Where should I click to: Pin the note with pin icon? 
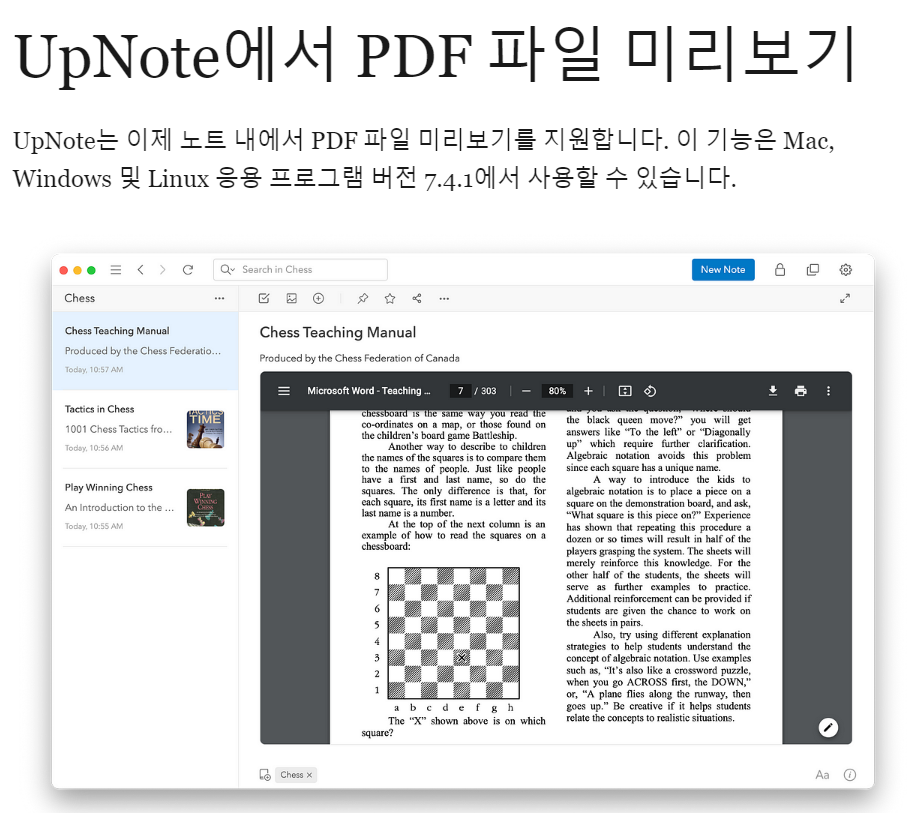pos(362,298)
